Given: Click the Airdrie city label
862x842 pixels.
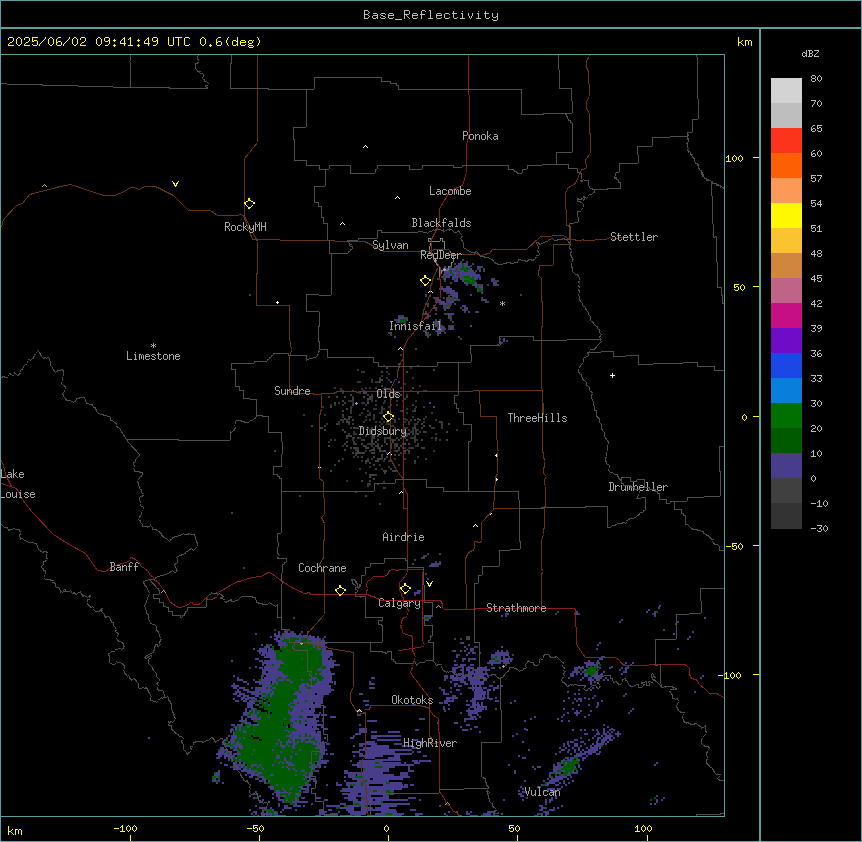Looking at the screenshot, I should [404, 537].
